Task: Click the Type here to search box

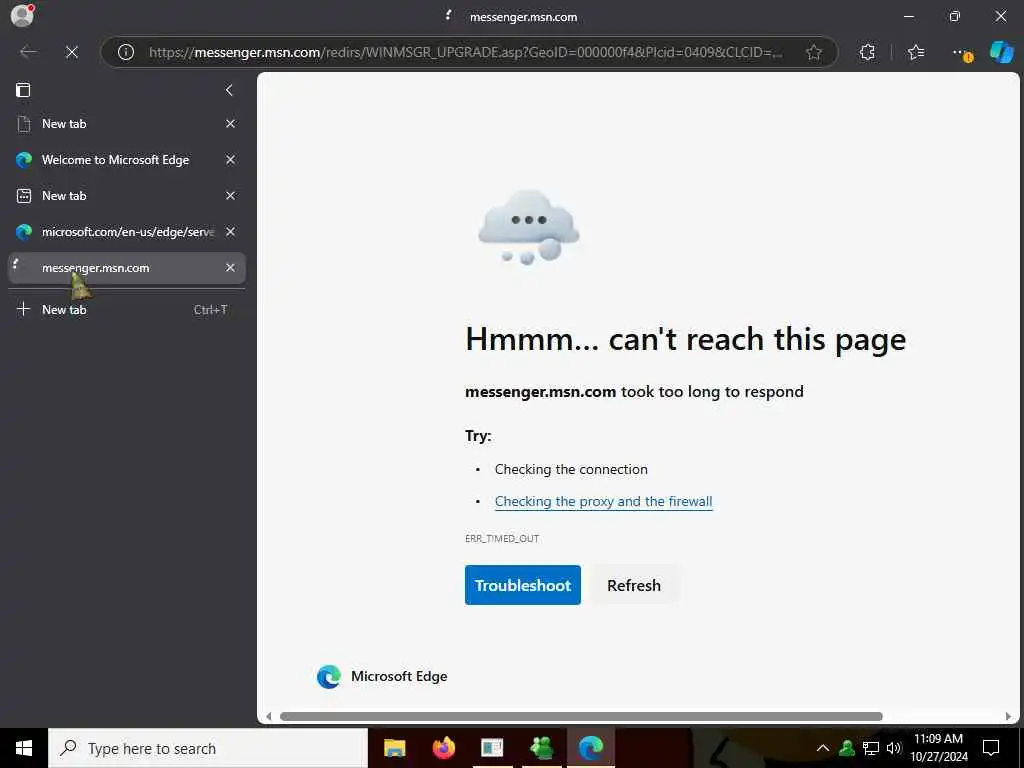Action: point(208,748)
